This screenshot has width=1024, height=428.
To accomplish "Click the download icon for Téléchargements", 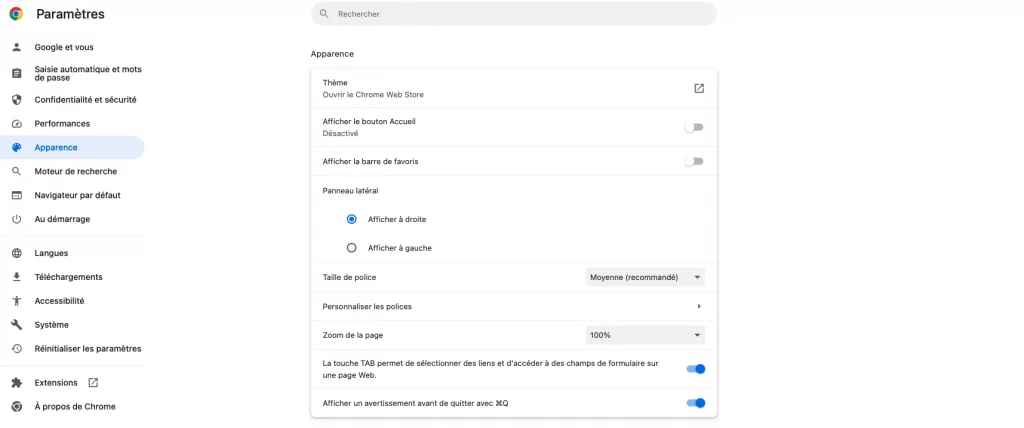I will (x=16, y=277).
